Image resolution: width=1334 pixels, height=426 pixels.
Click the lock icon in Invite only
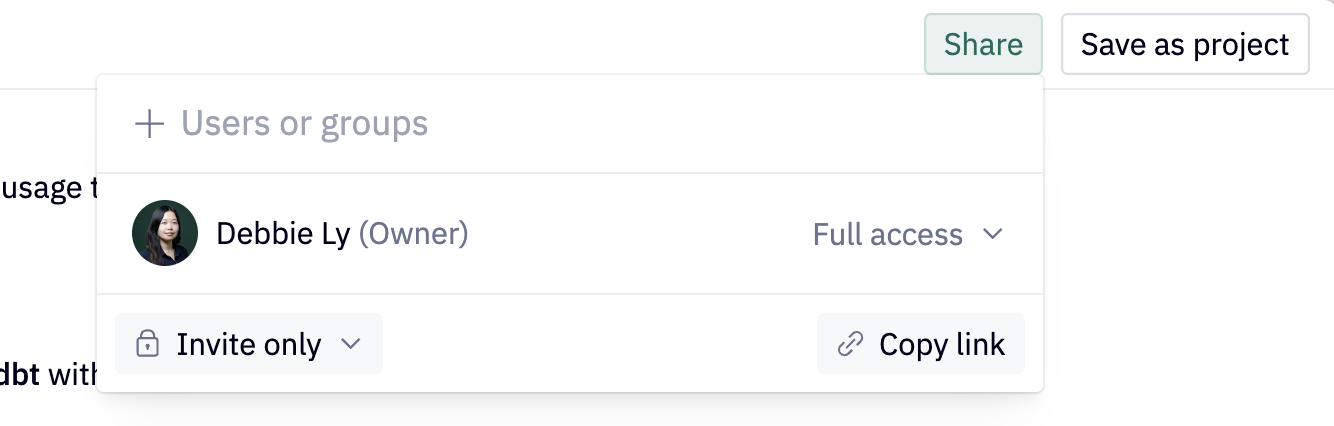tap(147, 345)
